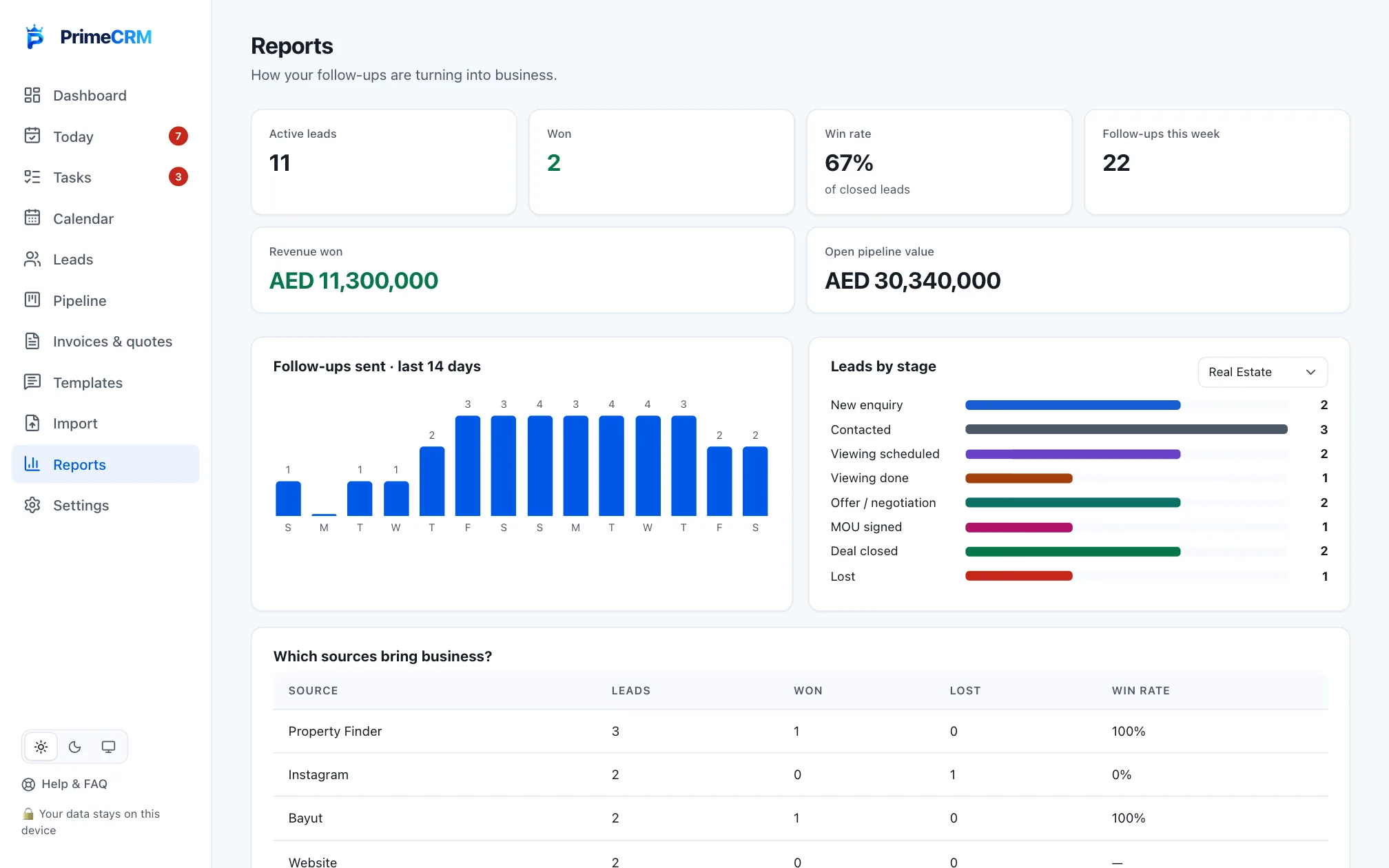Click the orange Viewing done bar

pos(1019,478)
